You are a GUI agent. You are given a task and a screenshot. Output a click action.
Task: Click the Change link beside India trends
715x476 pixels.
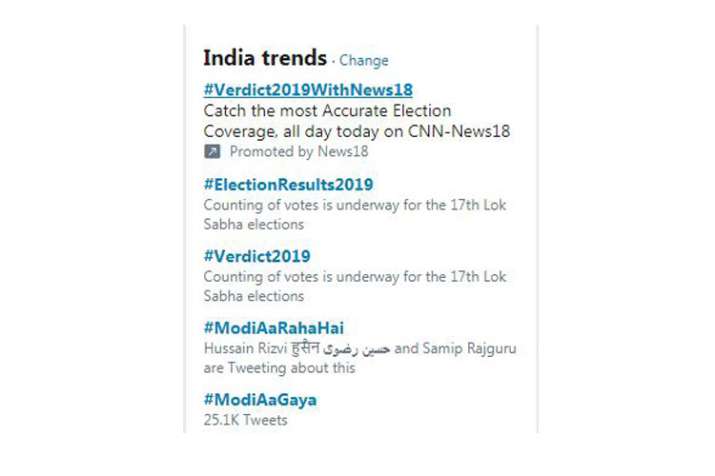click(x=363, y=60)
